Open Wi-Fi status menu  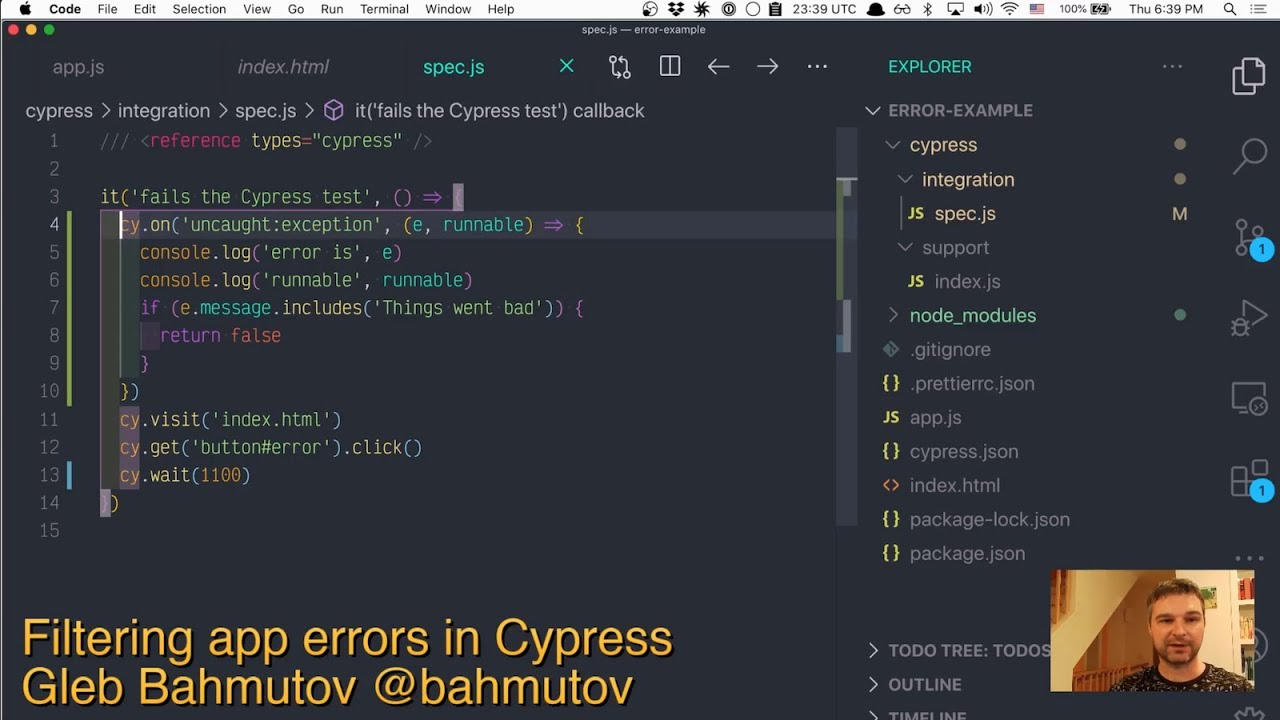pyautogui.click(x=1009, y=9)
